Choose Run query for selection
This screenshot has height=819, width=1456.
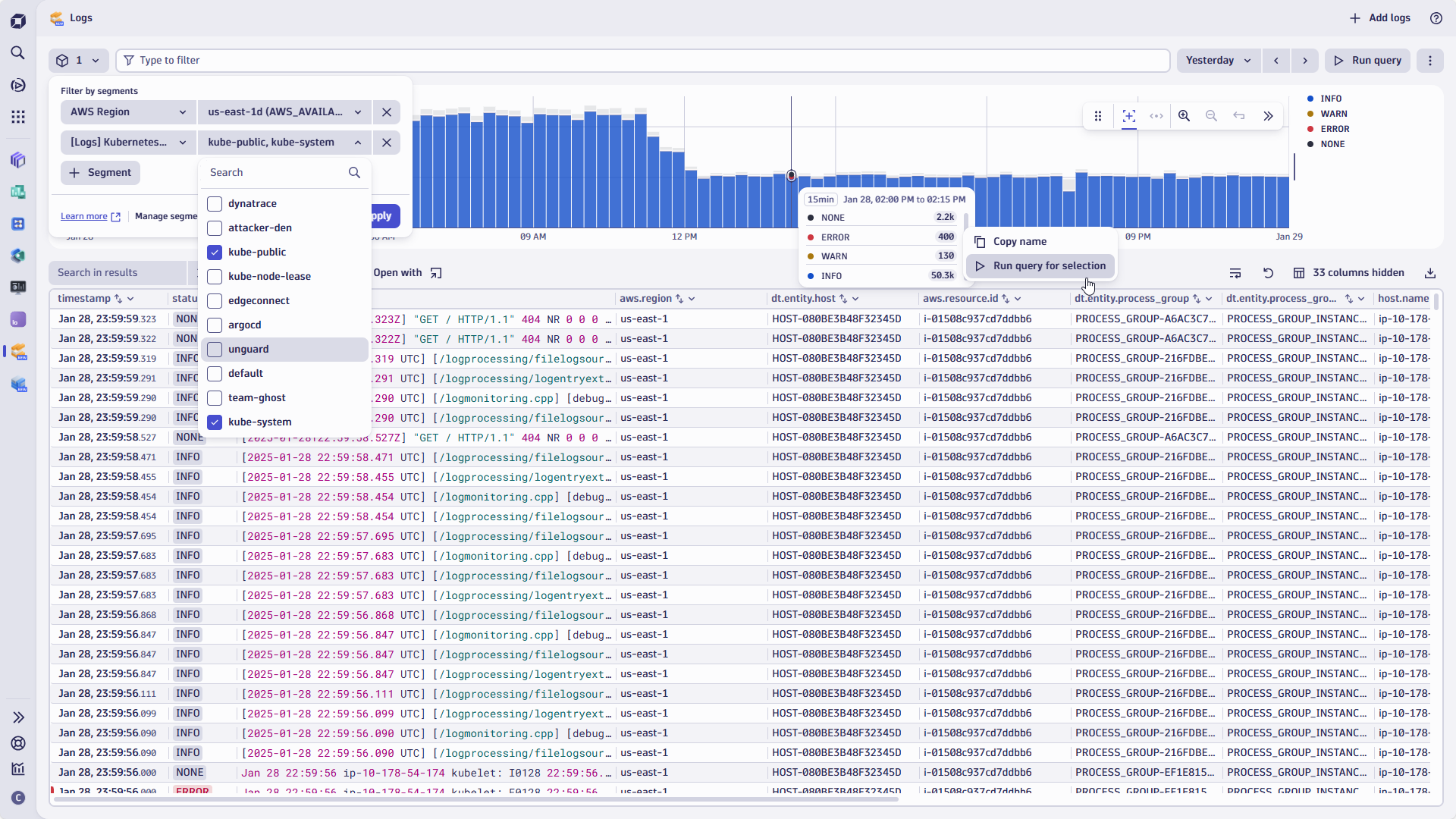click(x=1050, y=266)
